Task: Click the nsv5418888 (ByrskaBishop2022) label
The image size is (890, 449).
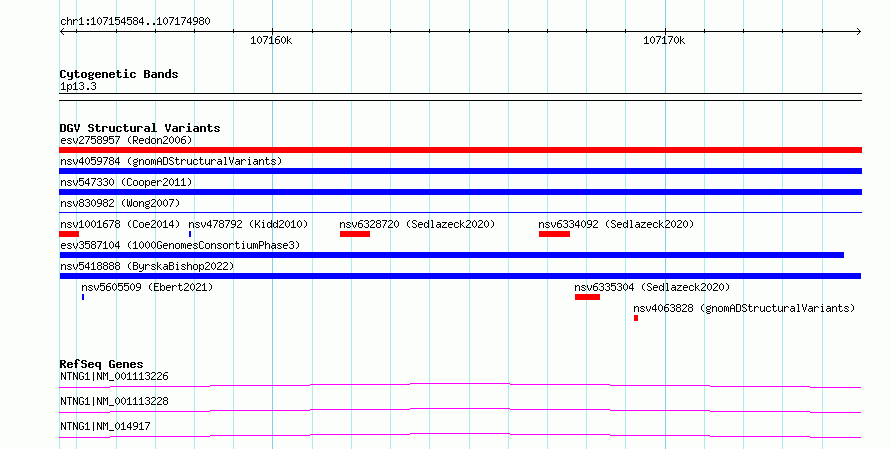Action: pyautogui.click(x=147, y=266)
